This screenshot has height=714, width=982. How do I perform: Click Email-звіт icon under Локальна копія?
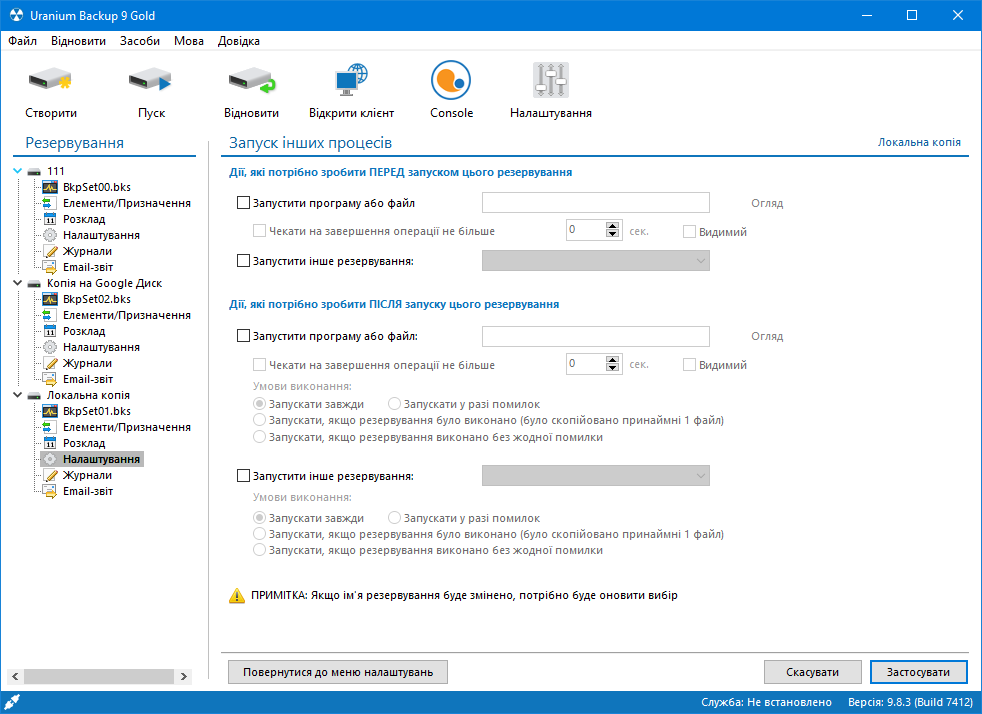(x=50, y=491)
